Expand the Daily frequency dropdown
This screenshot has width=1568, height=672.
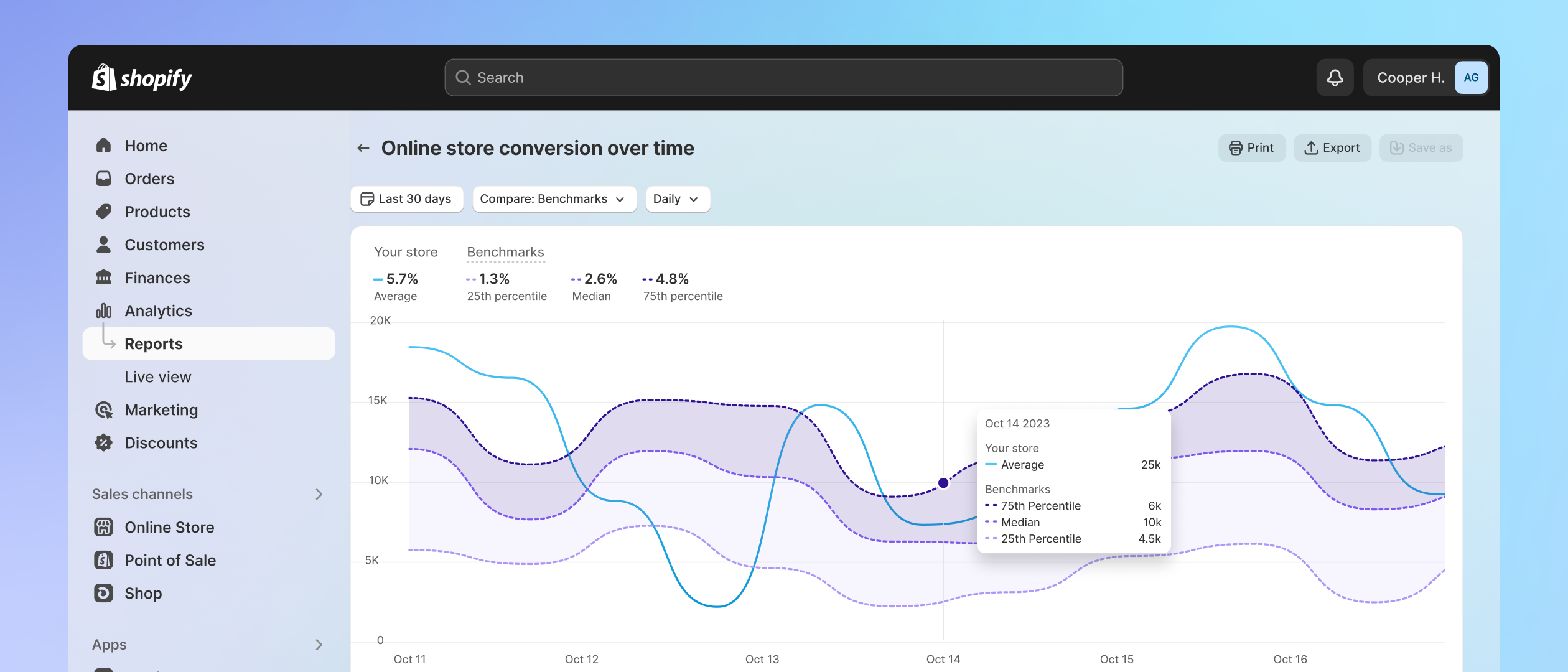coord(676,198)
